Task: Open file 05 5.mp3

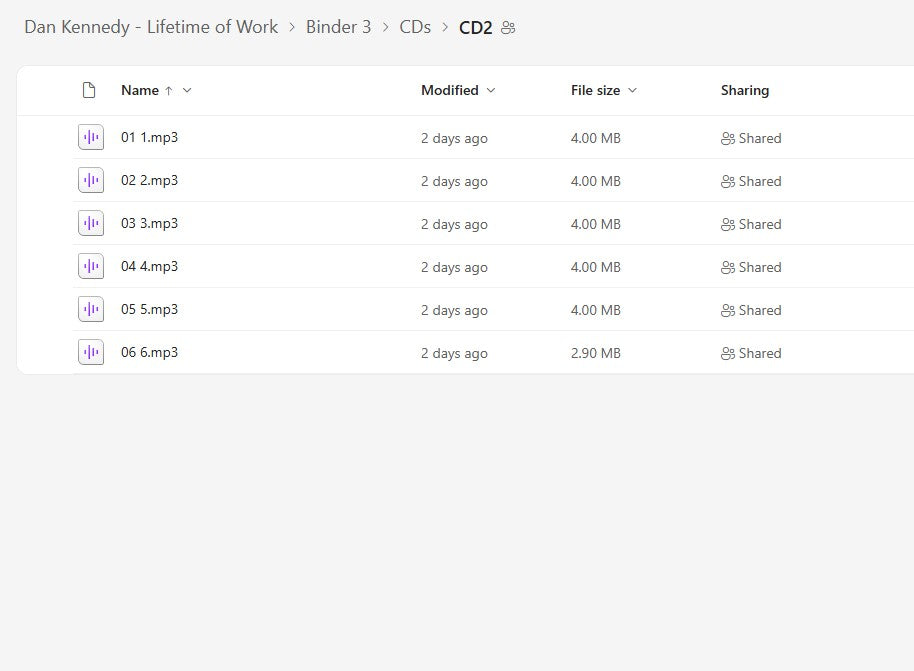Action: pyautogui.click(x=149, y=310)
